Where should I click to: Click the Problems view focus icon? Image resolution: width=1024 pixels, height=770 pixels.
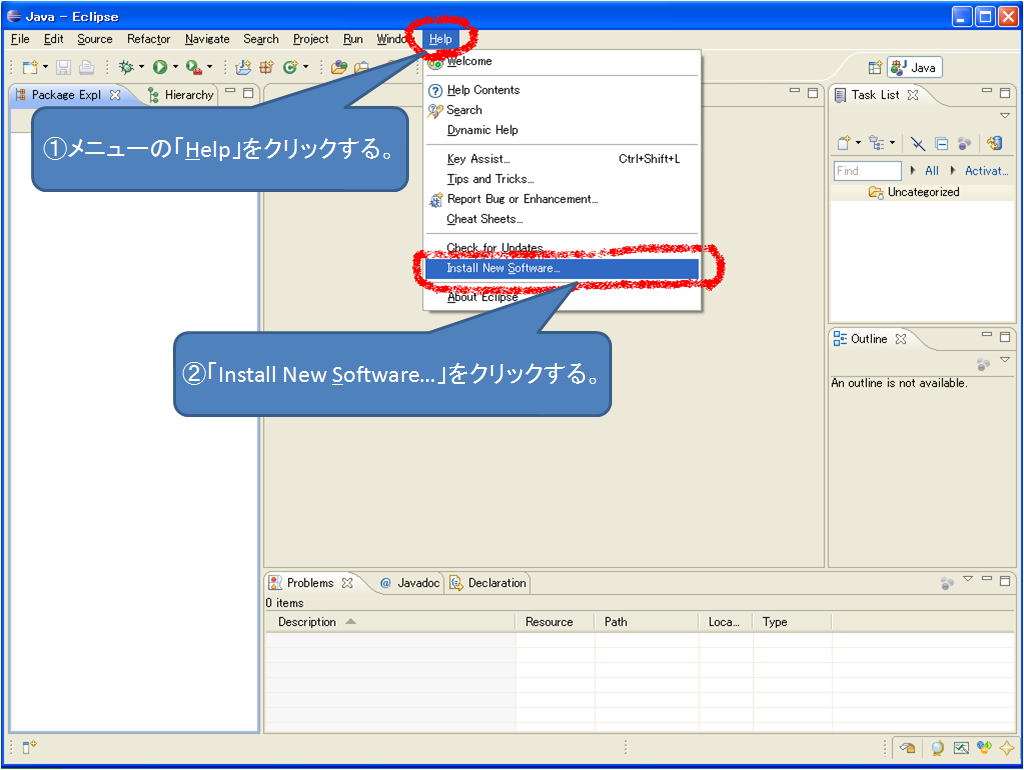947,583
